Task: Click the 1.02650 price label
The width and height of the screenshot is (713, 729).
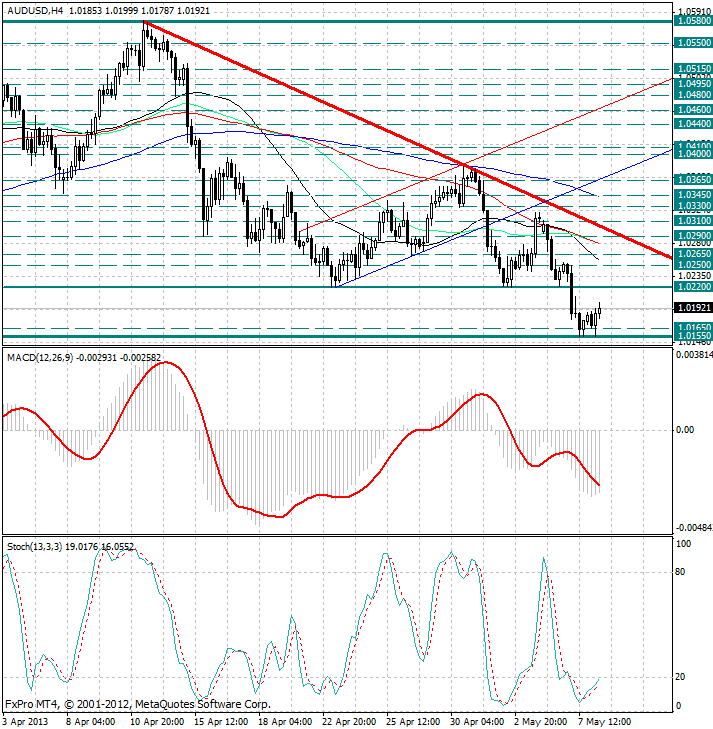Action: (x=693, y=254)
